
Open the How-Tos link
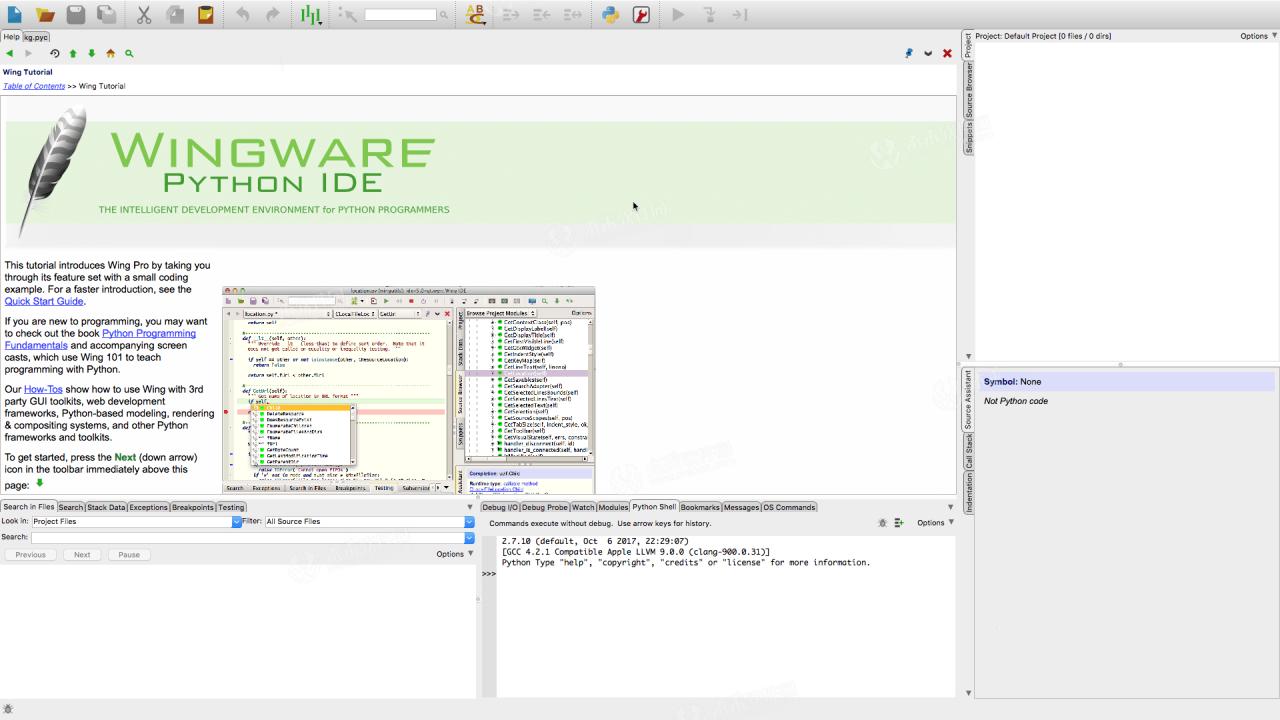(x=44, y=389)
